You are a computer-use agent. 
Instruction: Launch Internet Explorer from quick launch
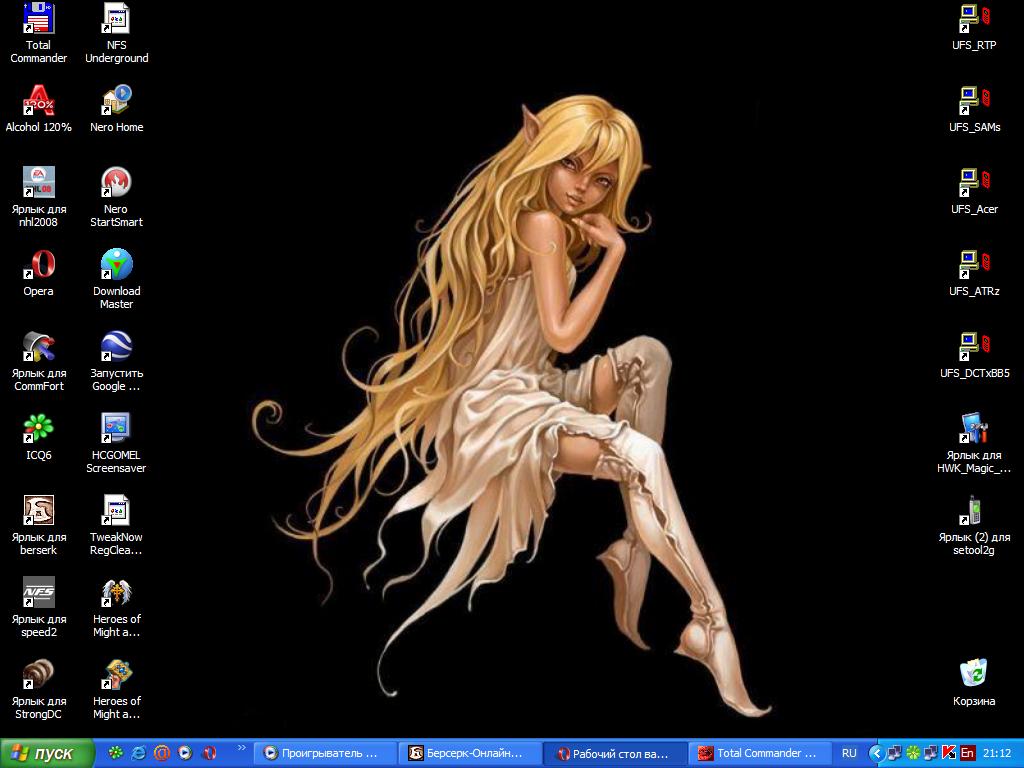(x=138, y=753)
